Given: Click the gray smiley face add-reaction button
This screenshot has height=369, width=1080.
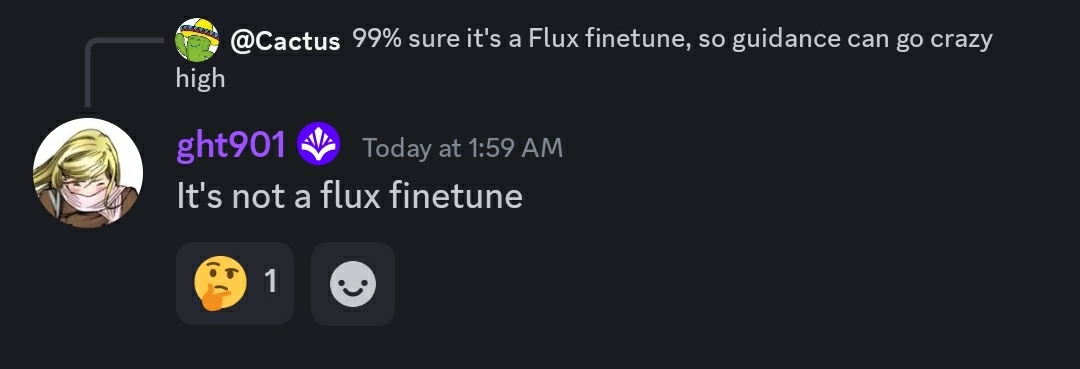Looking at the screenshot, I should pos(353,284).
